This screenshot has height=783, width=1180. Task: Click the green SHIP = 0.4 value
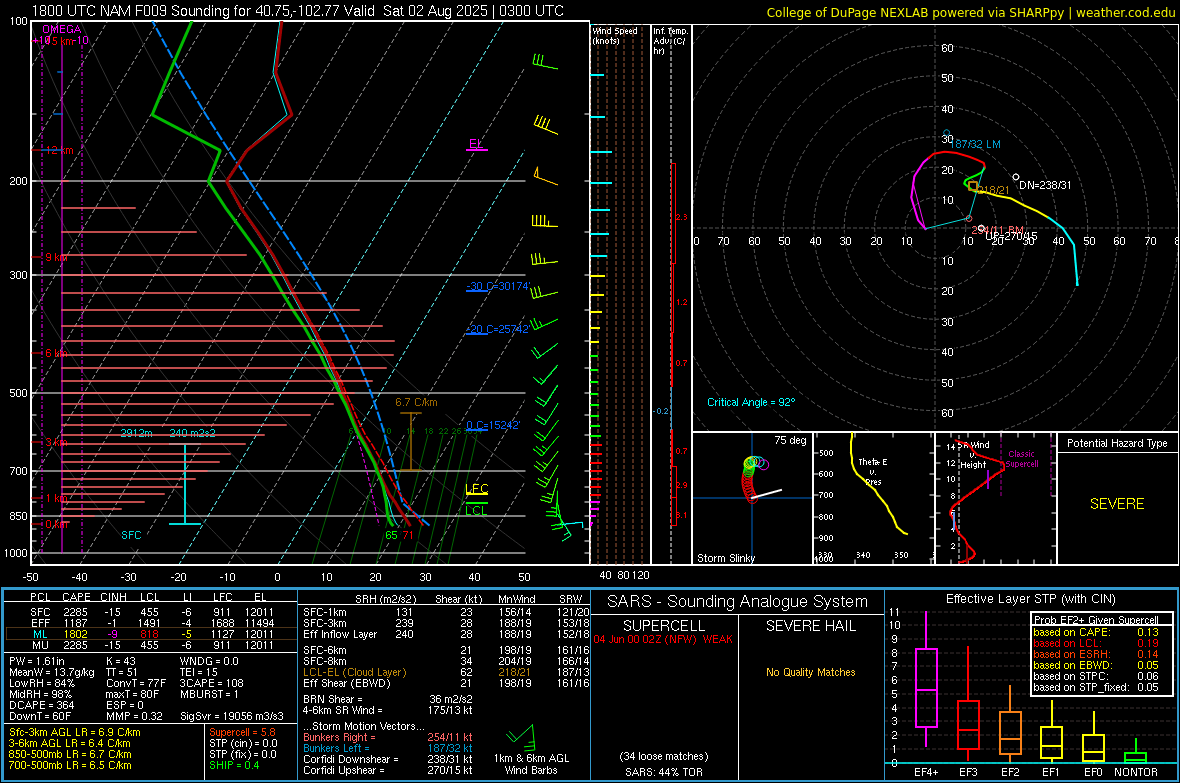tap(234, 765)
